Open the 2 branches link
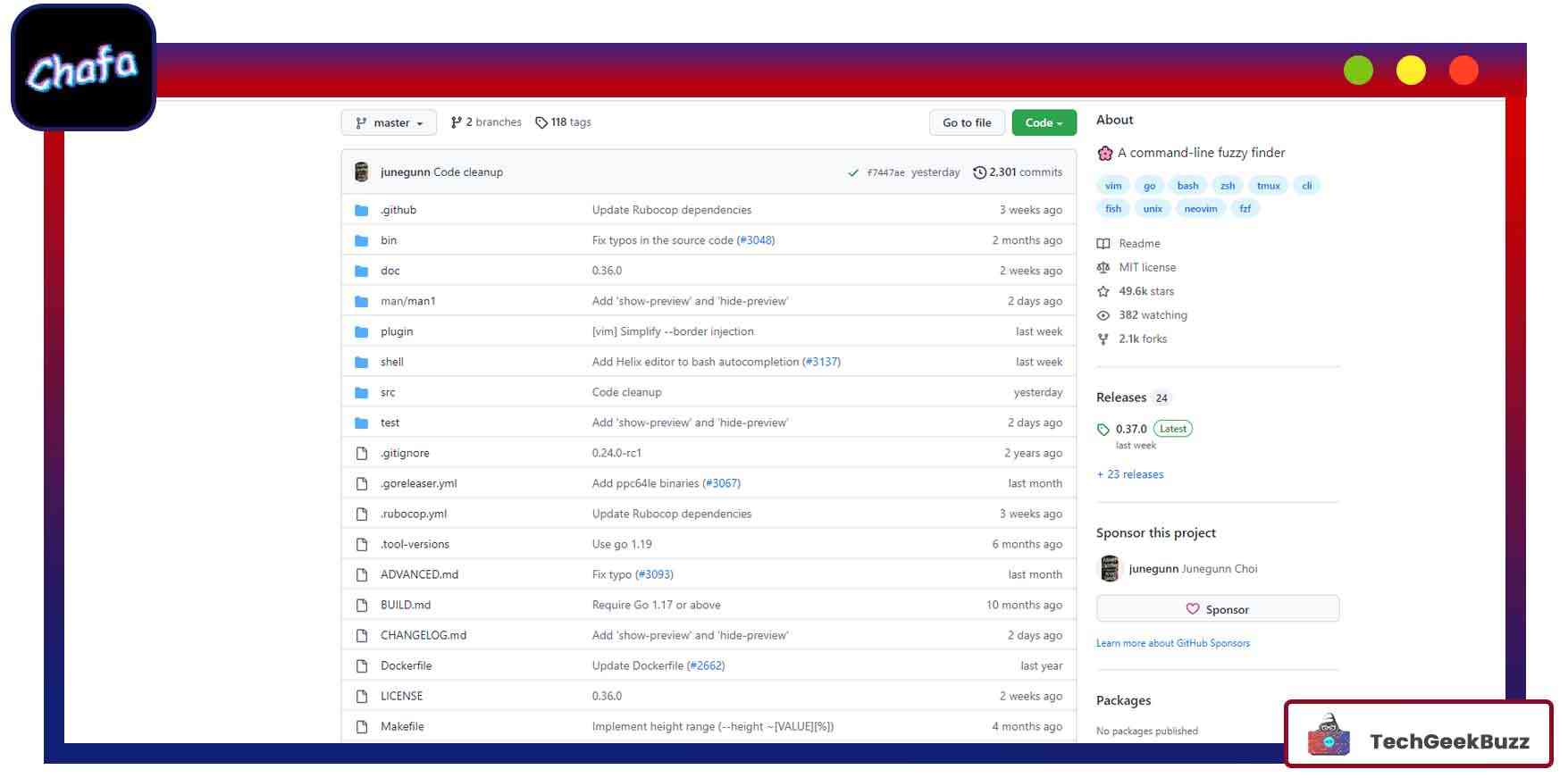1568x778 pixels. (486, 122)
